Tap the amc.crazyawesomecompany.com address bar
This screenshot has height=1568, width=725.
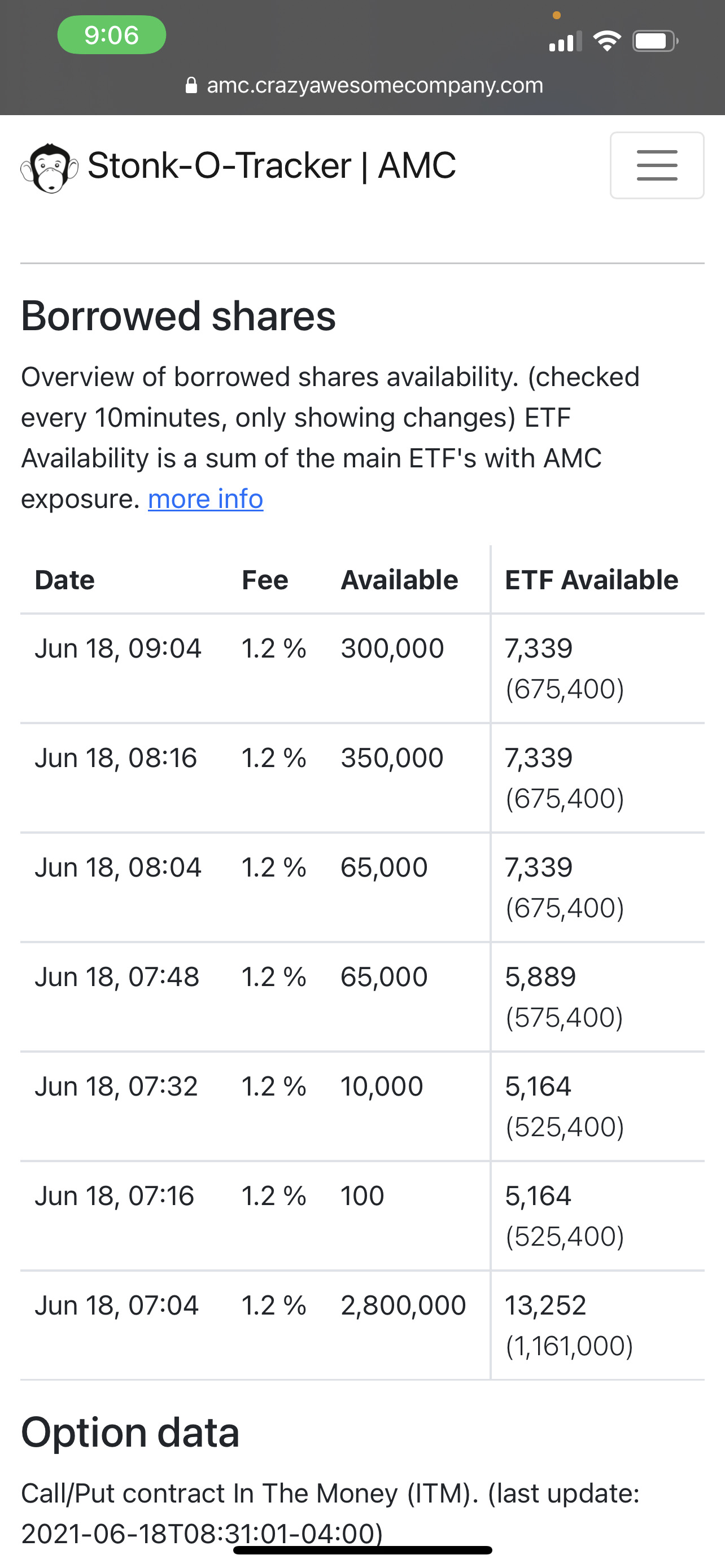374,85
